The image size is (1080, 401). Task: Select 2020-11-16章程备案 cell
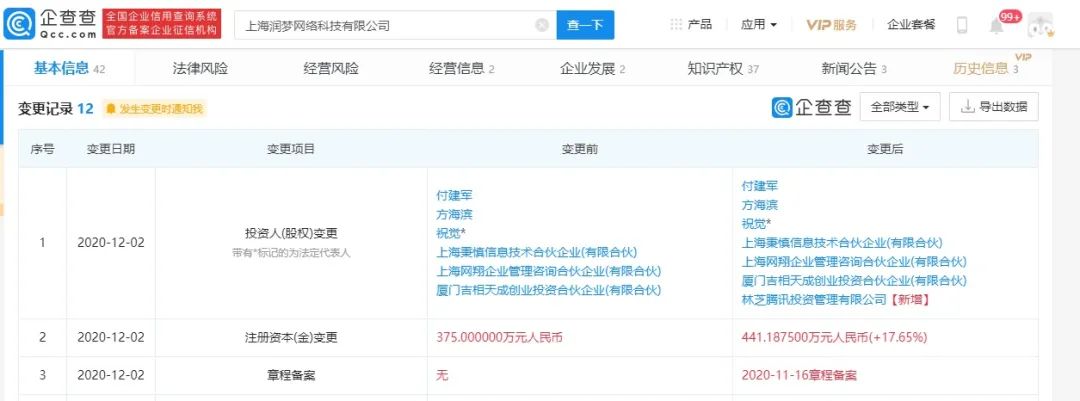point(799,376)
